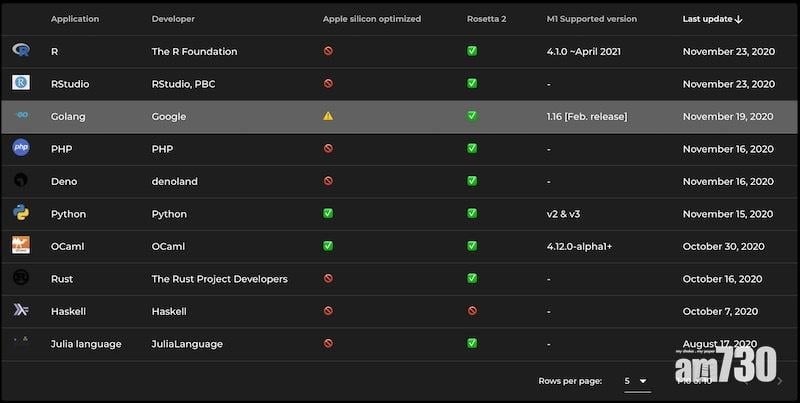Sort by Last update column arrow
This screenshot has height=403, width=800.
tap(739, 19)
